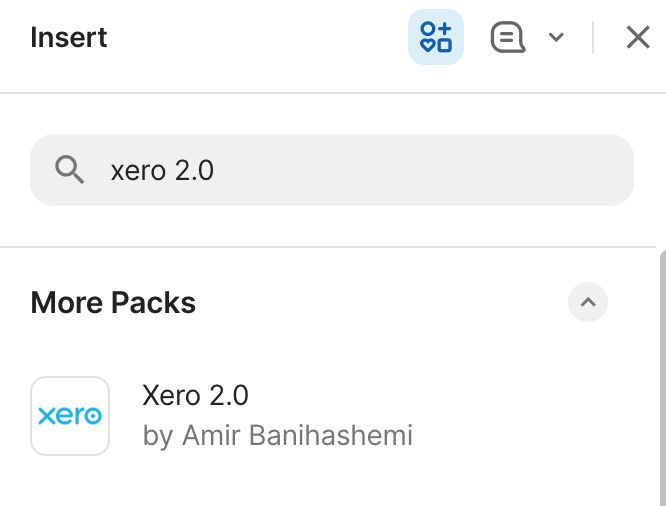Viewport: 666px width, 506px height.
Task: Click the packs and building blocks icon
Action: pos(436,38)
